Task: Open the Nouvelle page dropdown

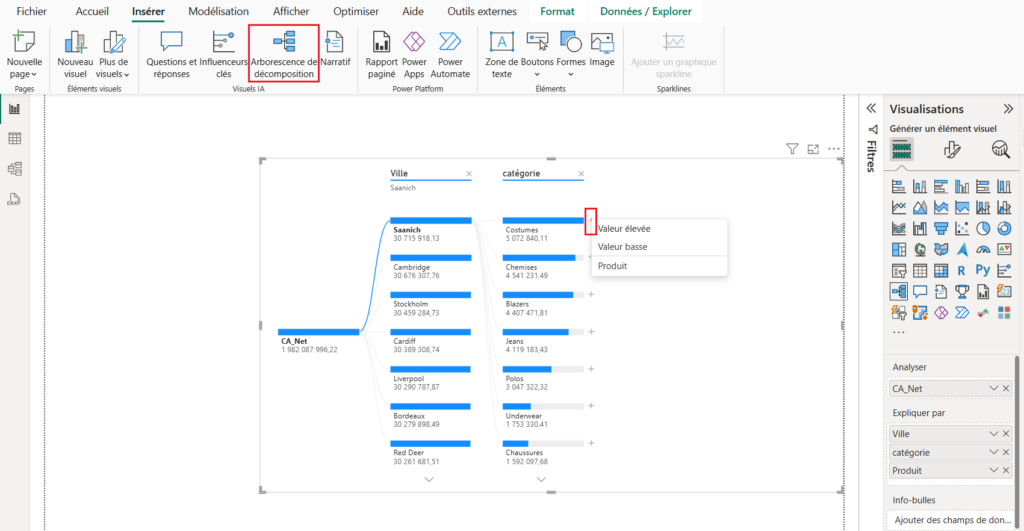Action: (x=23, y=74)
